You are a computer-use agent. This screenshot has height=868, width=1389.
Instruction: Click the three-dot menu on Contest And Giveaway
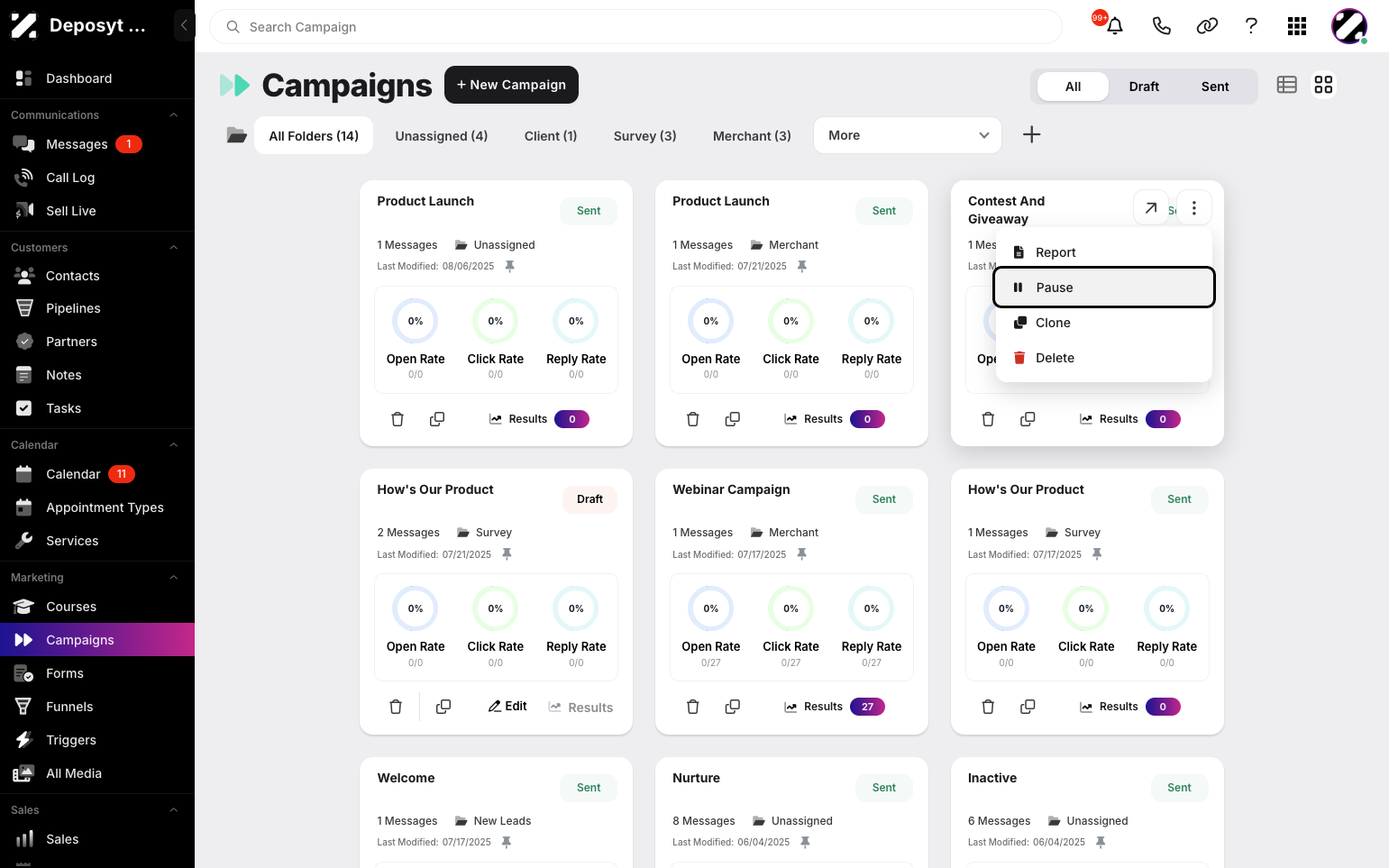1194,208
